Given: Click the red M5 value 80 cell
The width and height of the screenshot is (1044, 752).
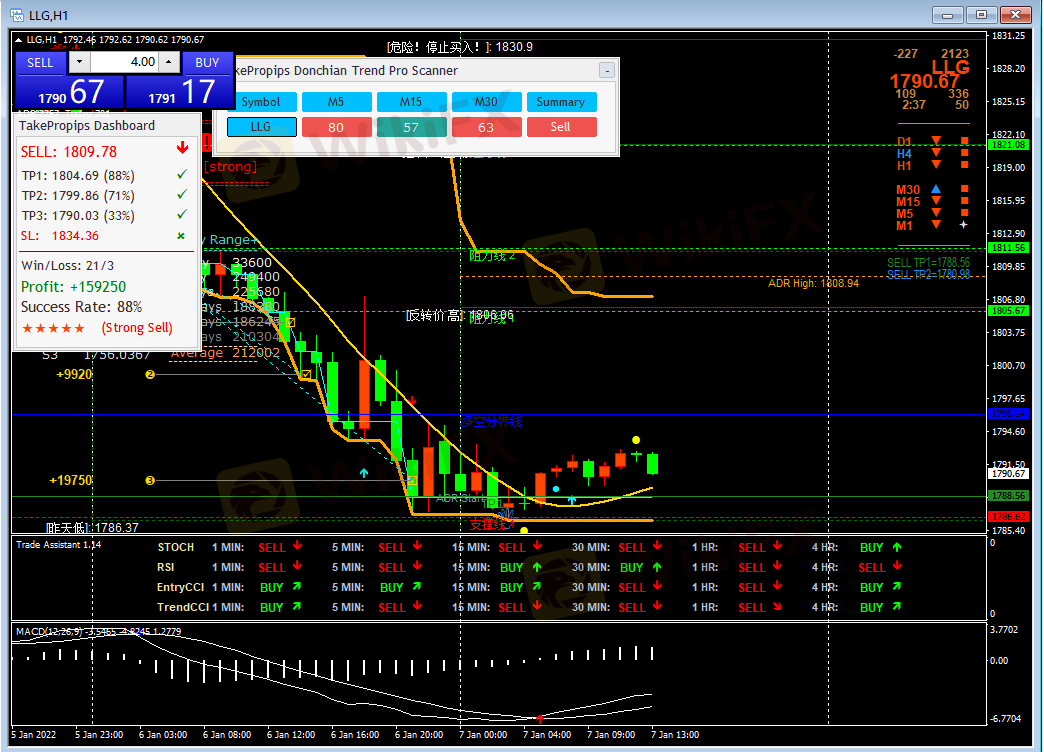Looking at the screenshot, I should click(x=336, y=127).
